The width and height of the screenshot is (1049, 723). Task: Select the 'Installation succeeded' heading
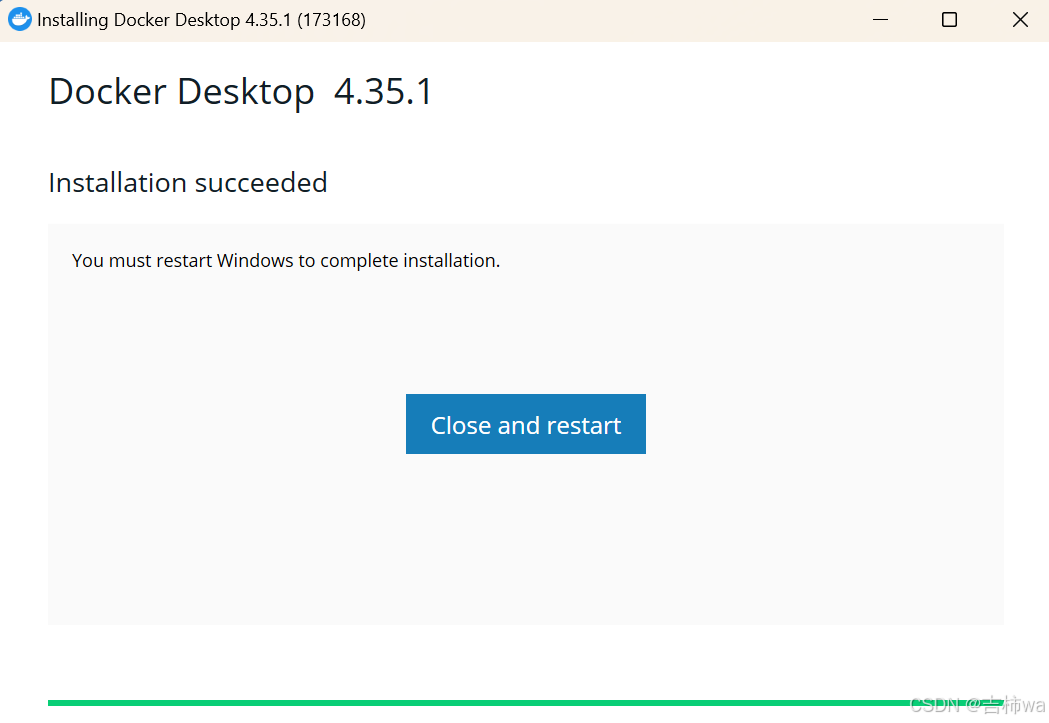188,183
